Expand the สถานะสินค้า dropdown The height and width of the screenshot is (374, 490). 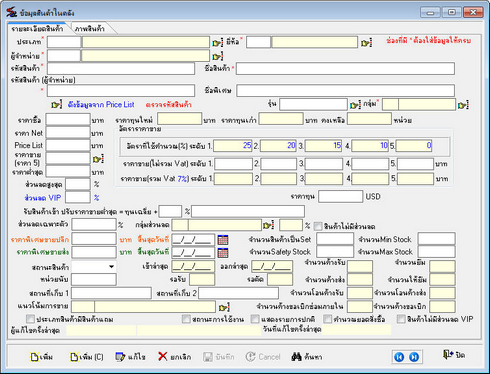pyautogui.click(x=111, y=267)
